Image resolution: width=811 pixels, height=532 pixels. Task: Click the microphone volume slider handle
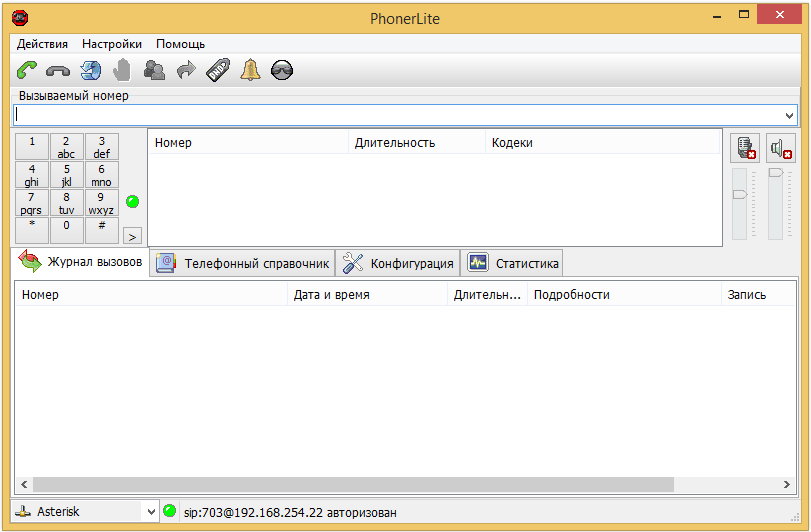click(x=740, y=194)
